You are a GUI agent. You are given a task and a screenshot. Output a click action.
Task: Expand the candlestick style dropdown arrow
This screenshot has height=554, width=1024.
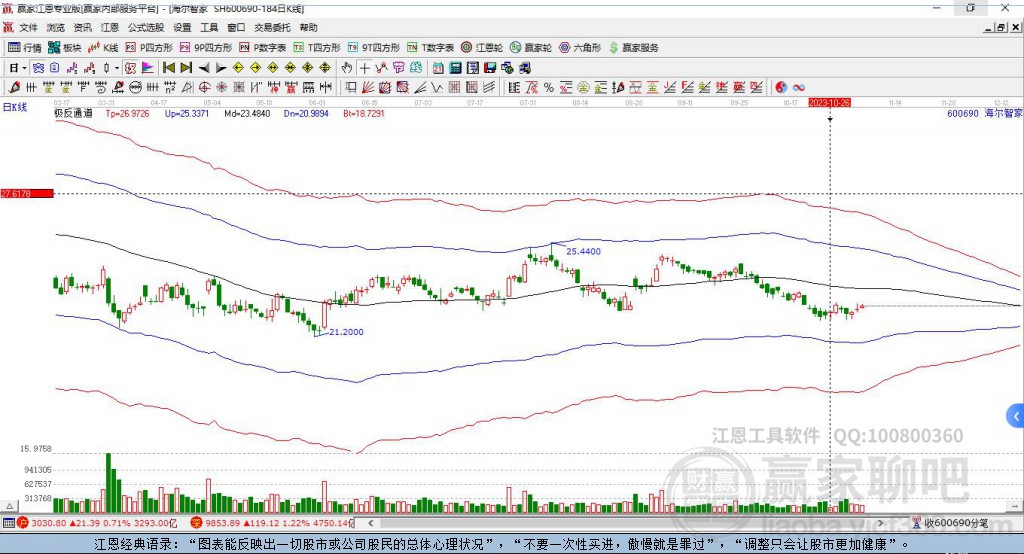(117, 68)
